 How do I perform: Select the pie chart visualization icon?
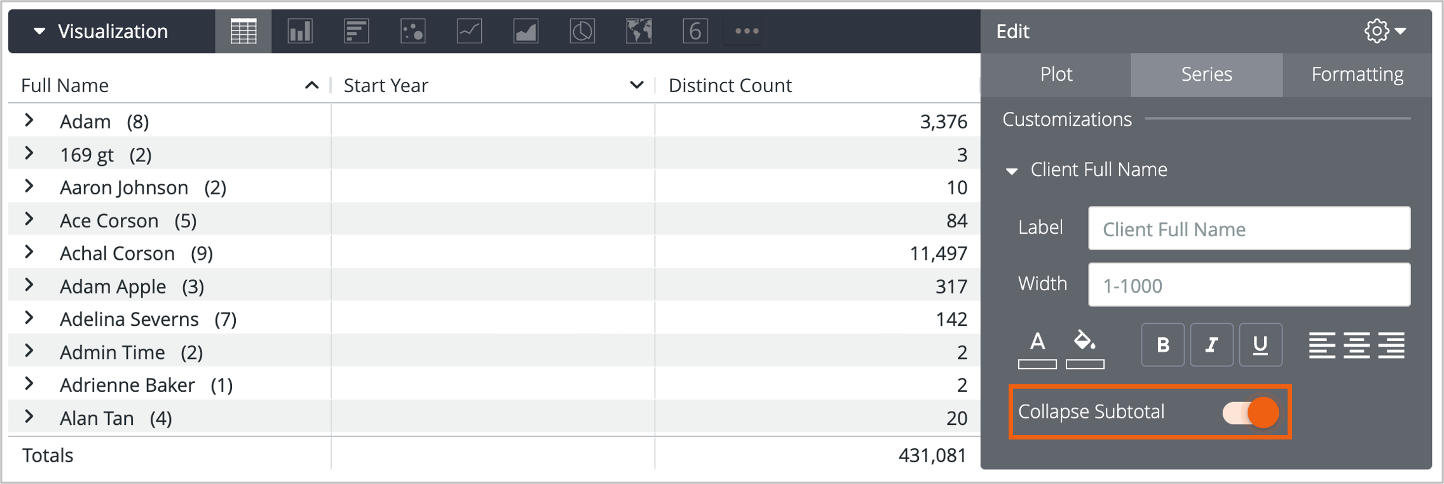[x=582, y=32]
